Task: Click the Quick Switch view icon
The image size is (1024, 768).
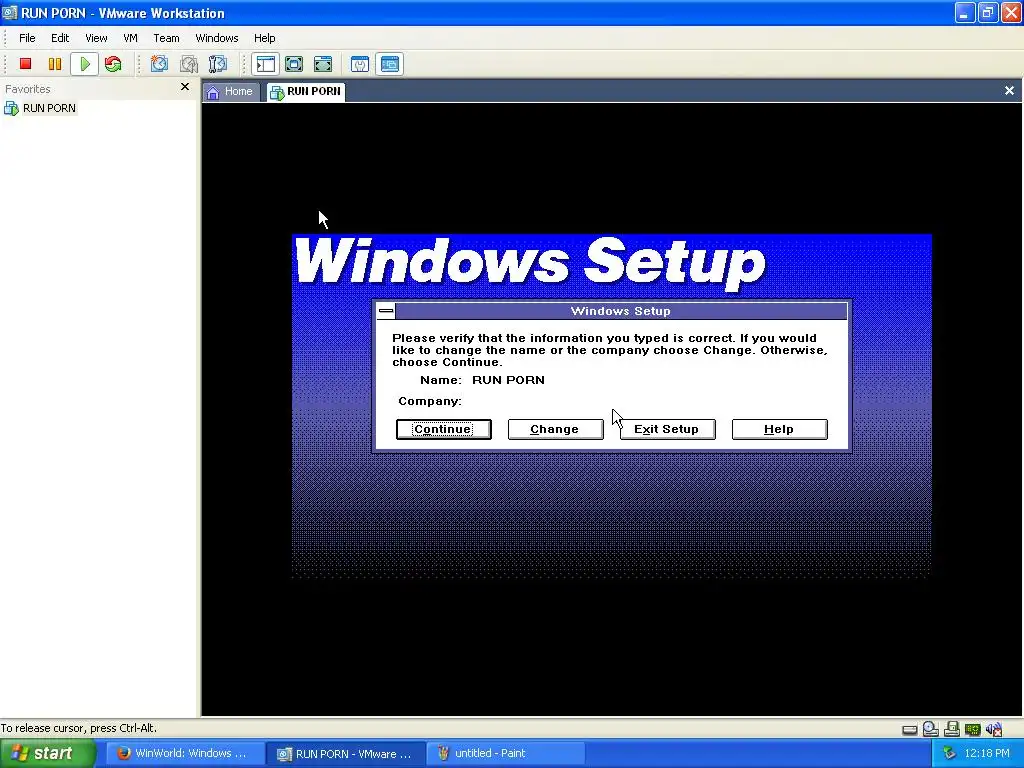Action: [295, 64]
